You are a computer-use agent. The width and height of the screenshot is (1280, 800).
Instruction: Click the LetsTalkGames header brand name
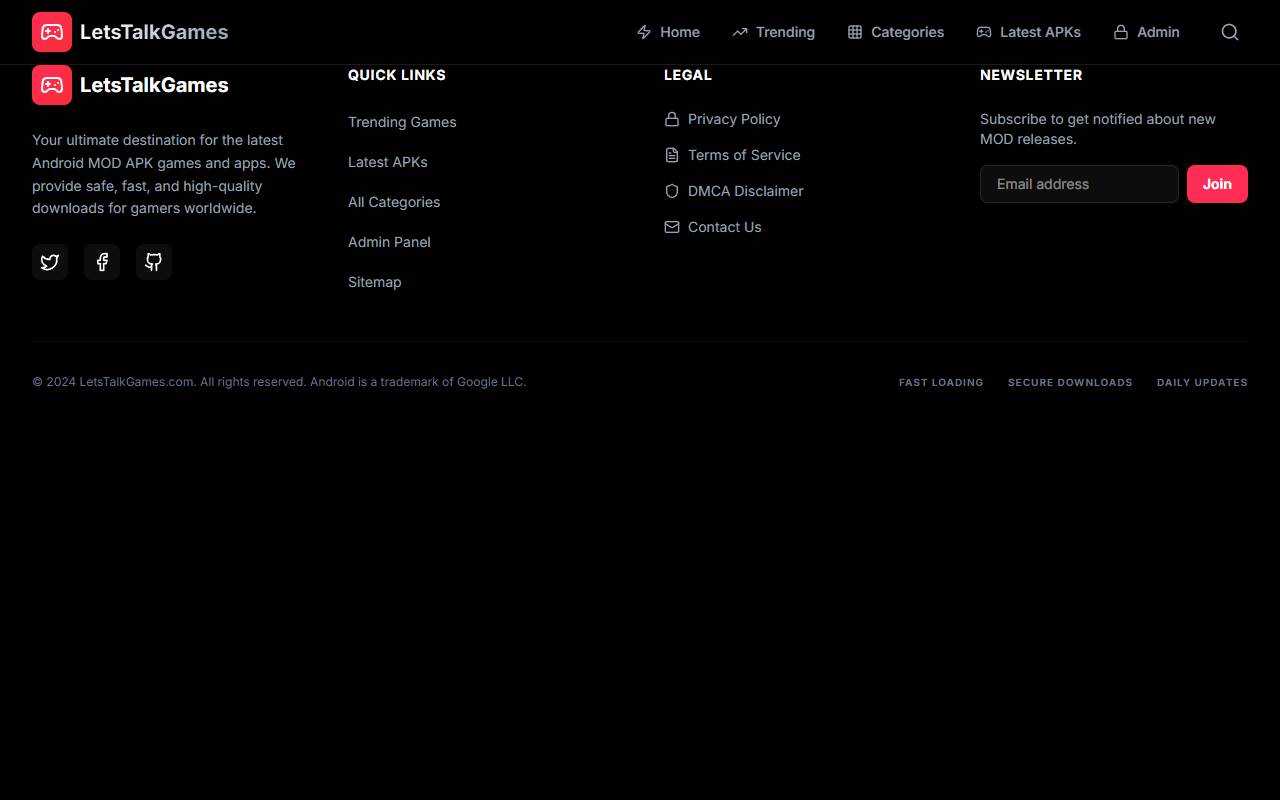pos(154,32)
